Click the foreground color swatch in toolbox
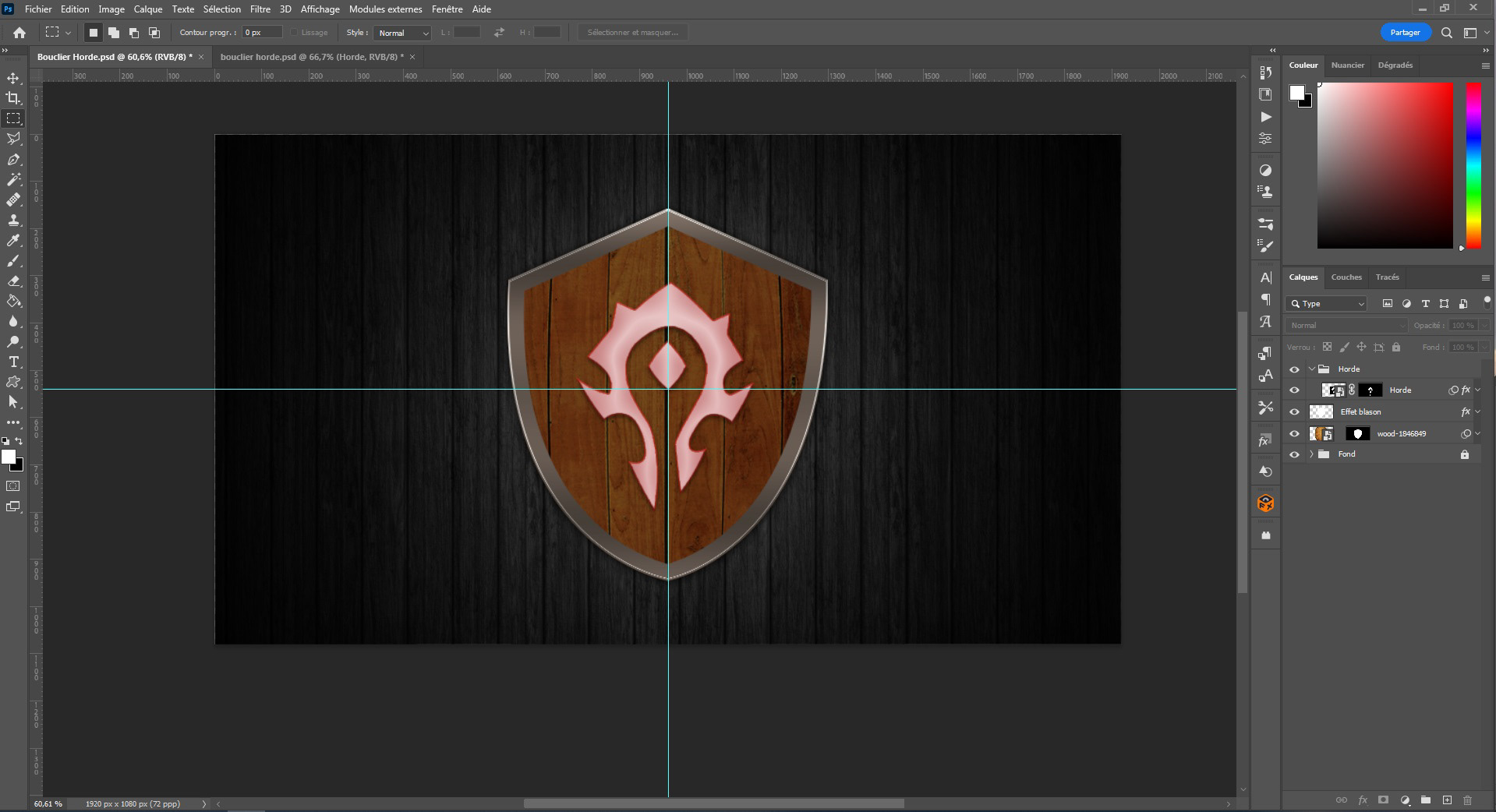The image size is (1496, 812). tap(9, 457)
